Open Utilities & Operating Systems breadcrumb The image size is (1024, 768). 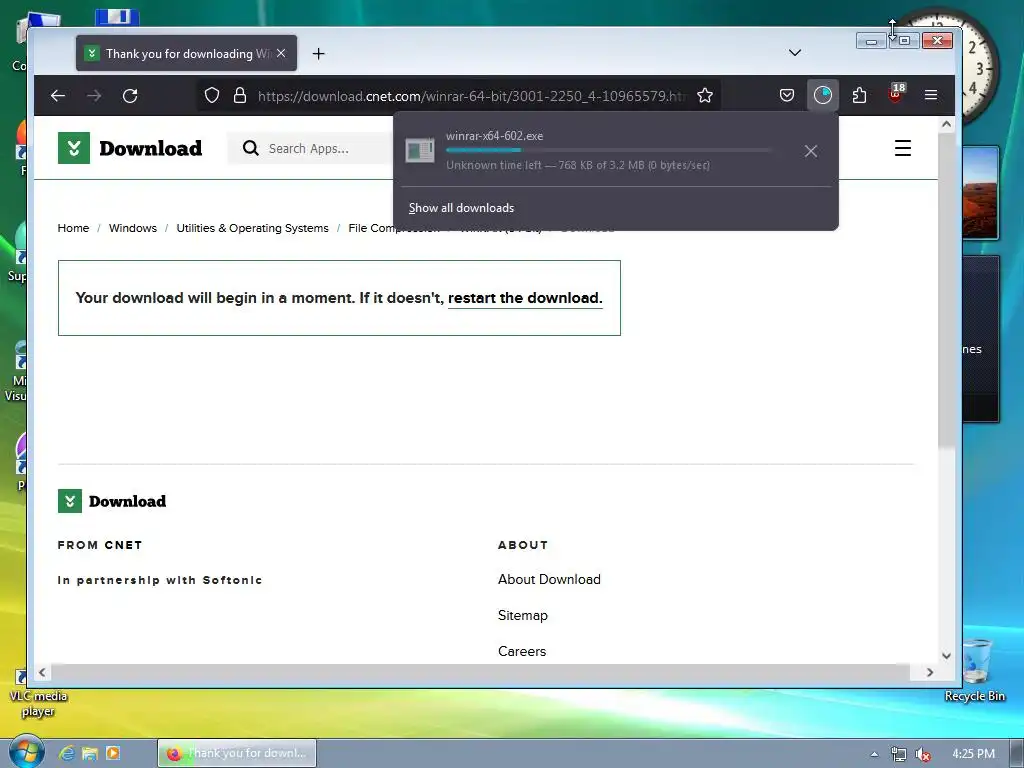(252, 228)
